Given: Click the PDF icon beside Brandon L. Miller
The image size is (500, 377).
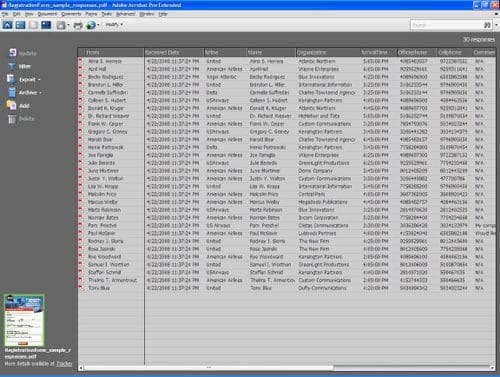Looking at the screenshot, I should [81, 85].
